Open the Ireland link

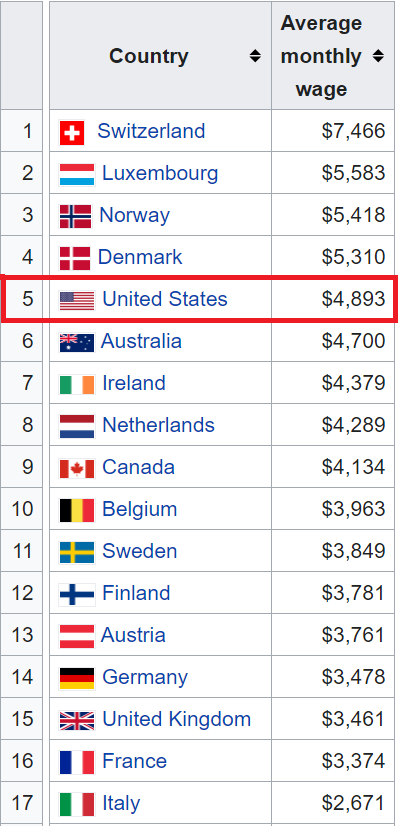[134, 383]
